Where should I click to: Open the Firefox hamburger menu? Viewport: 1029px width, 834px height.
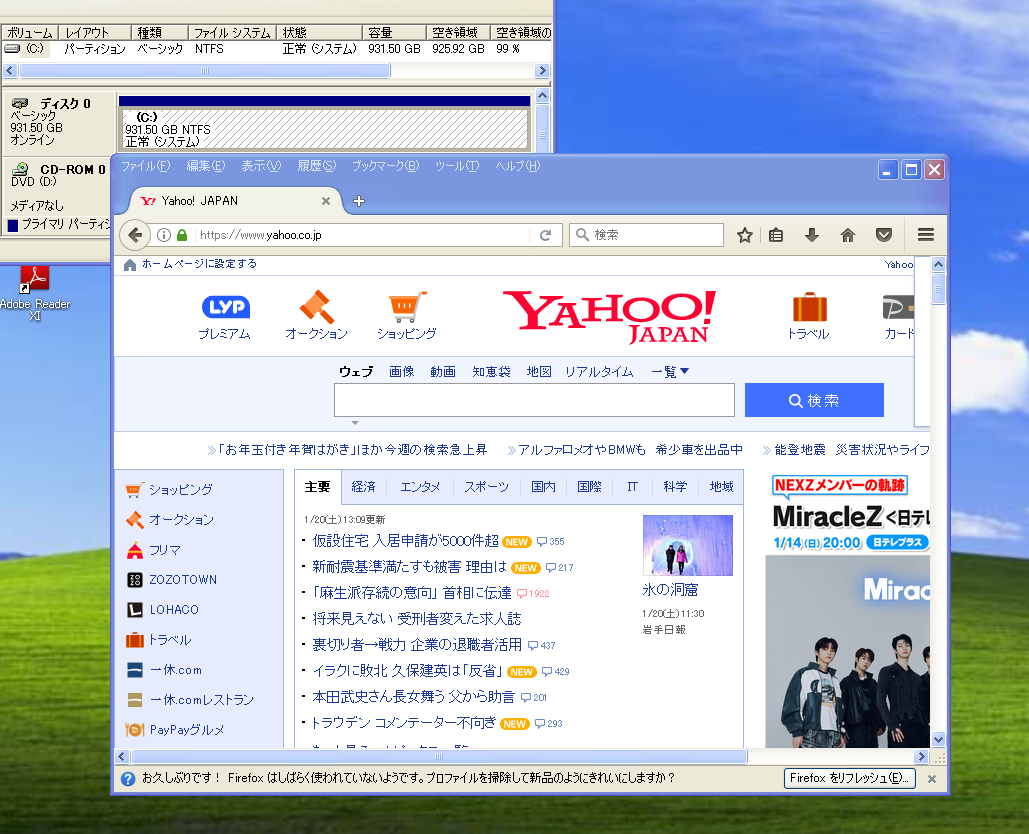[x=926, y=235]
